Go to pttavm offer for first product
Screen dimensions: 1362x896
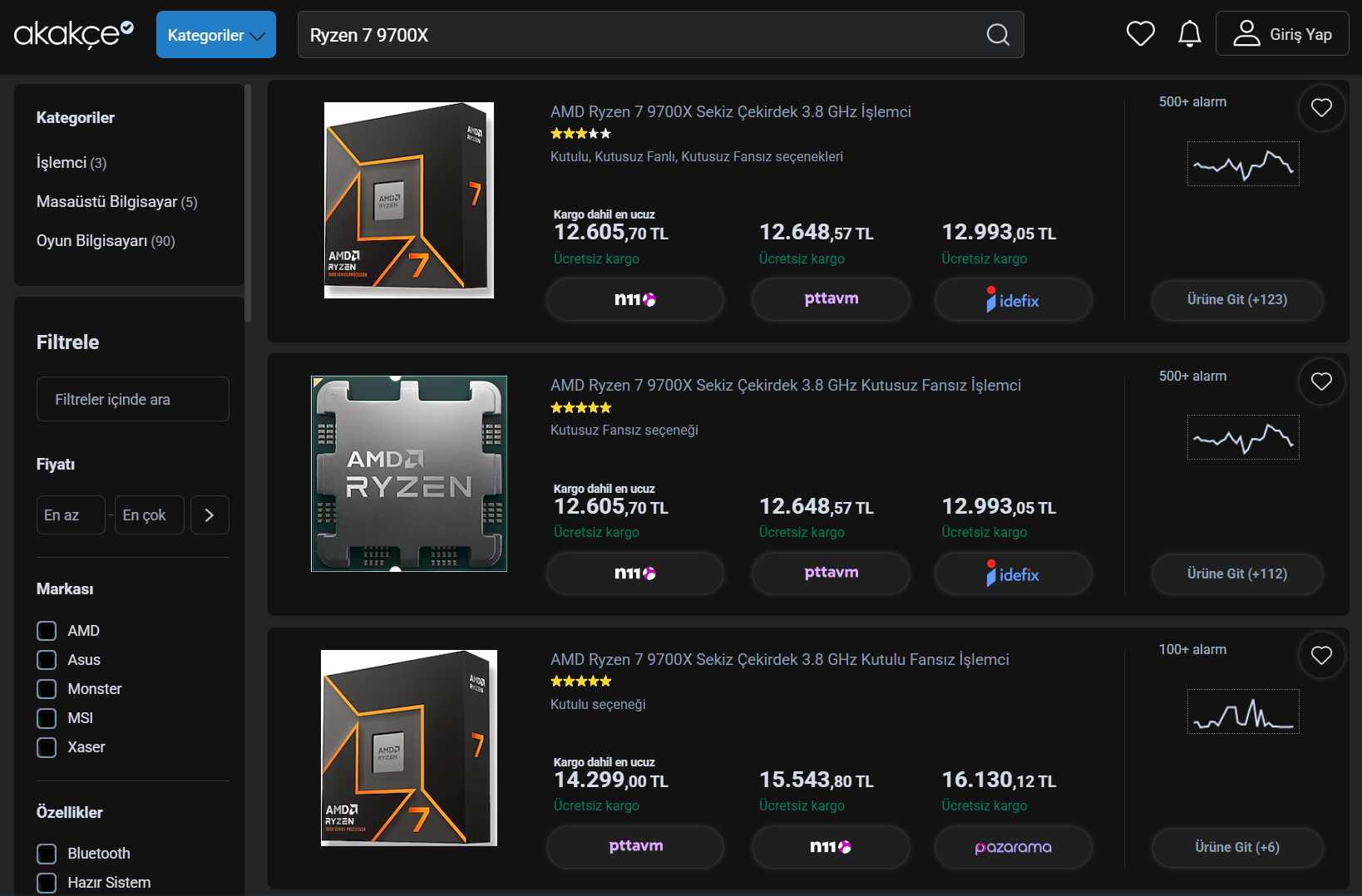click(x=831, y=299)
